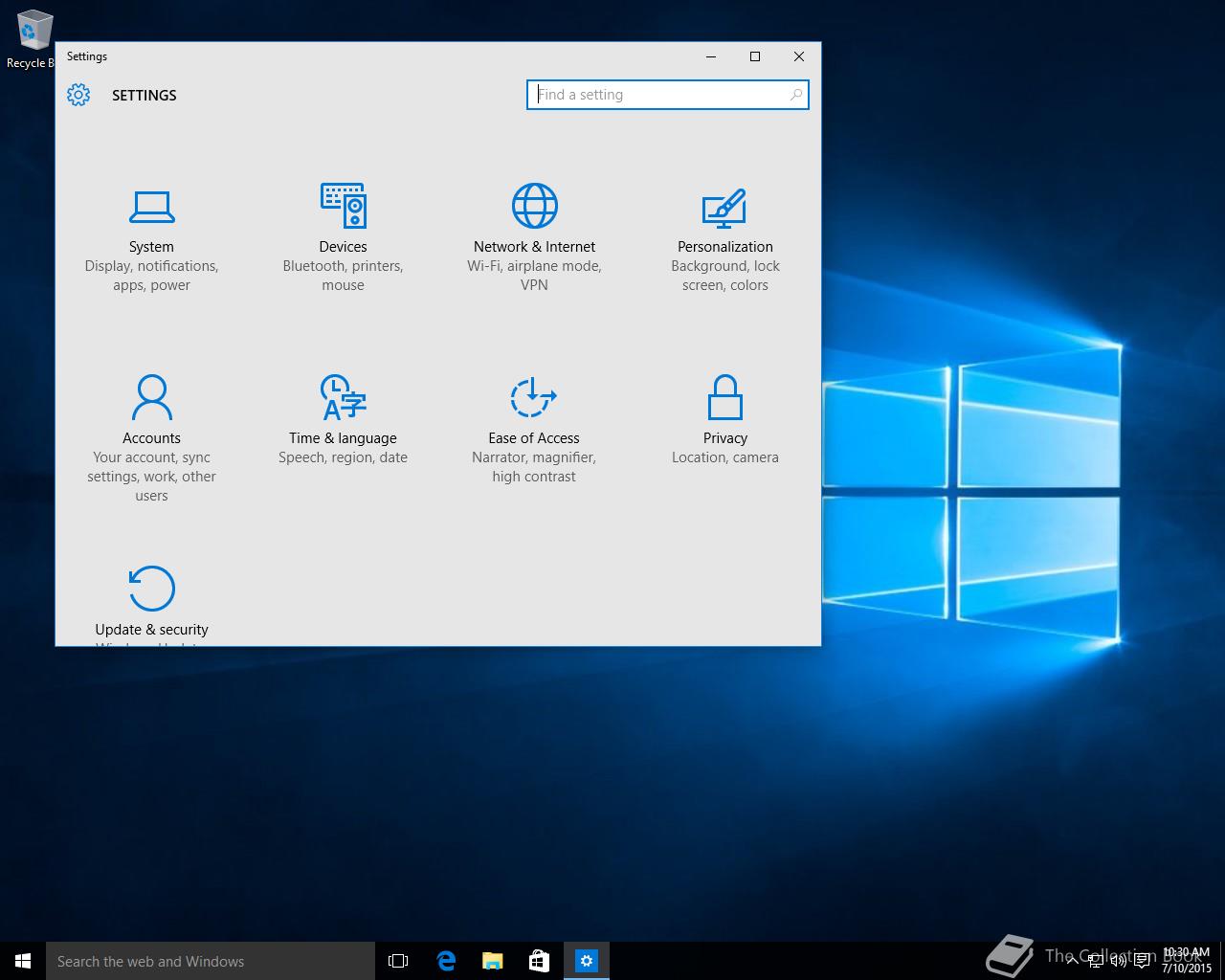The image size is (1225, 980).
Task: Close the Settings window
Action: click(x=799, y=56)
